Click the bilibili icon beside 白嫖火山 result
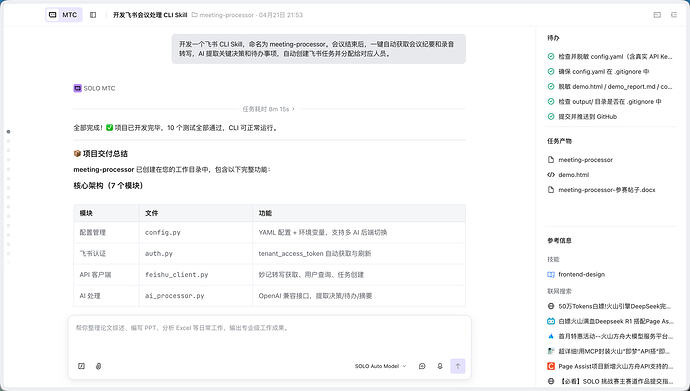690x391 pixels. point(551,321)
